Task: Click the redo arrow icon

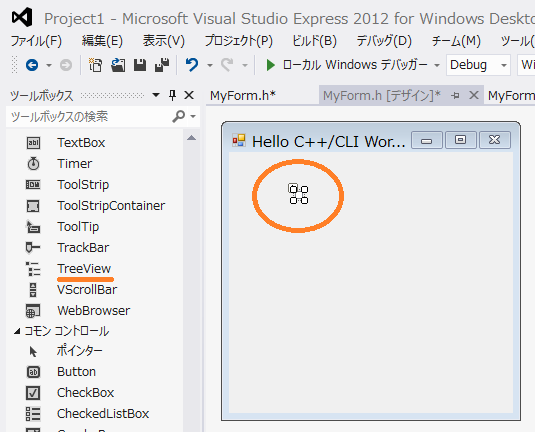Action: pyautogui.click(x=227, y=65)
